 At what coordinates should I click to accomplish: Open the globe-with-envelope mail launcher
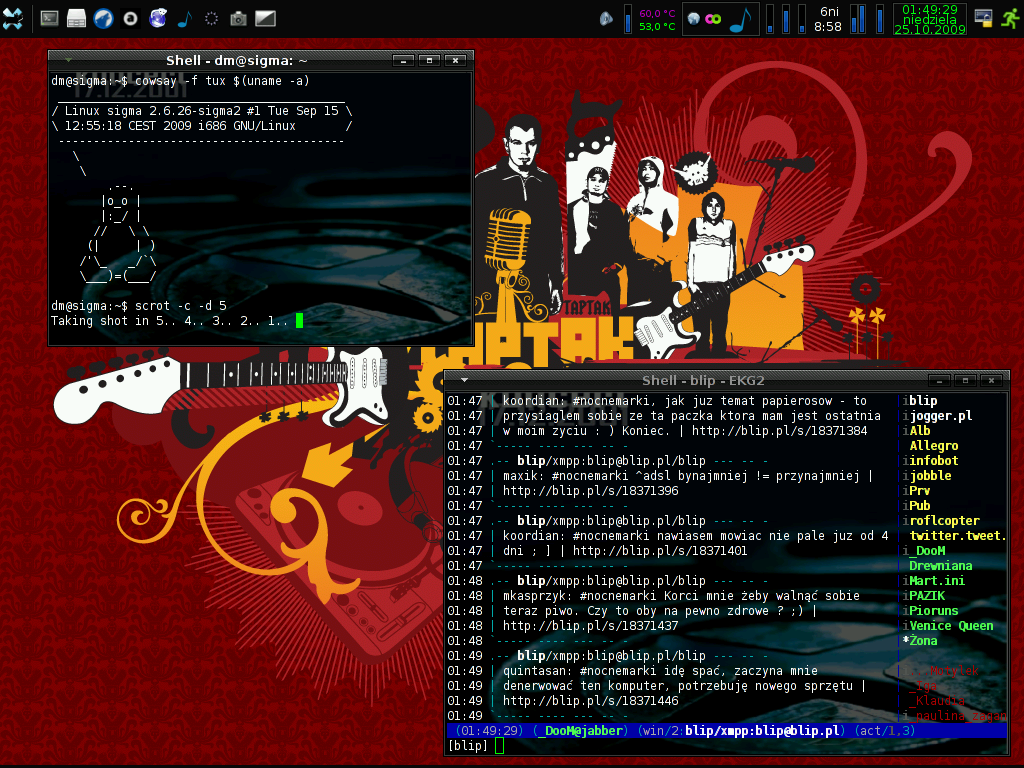(158, 18)
